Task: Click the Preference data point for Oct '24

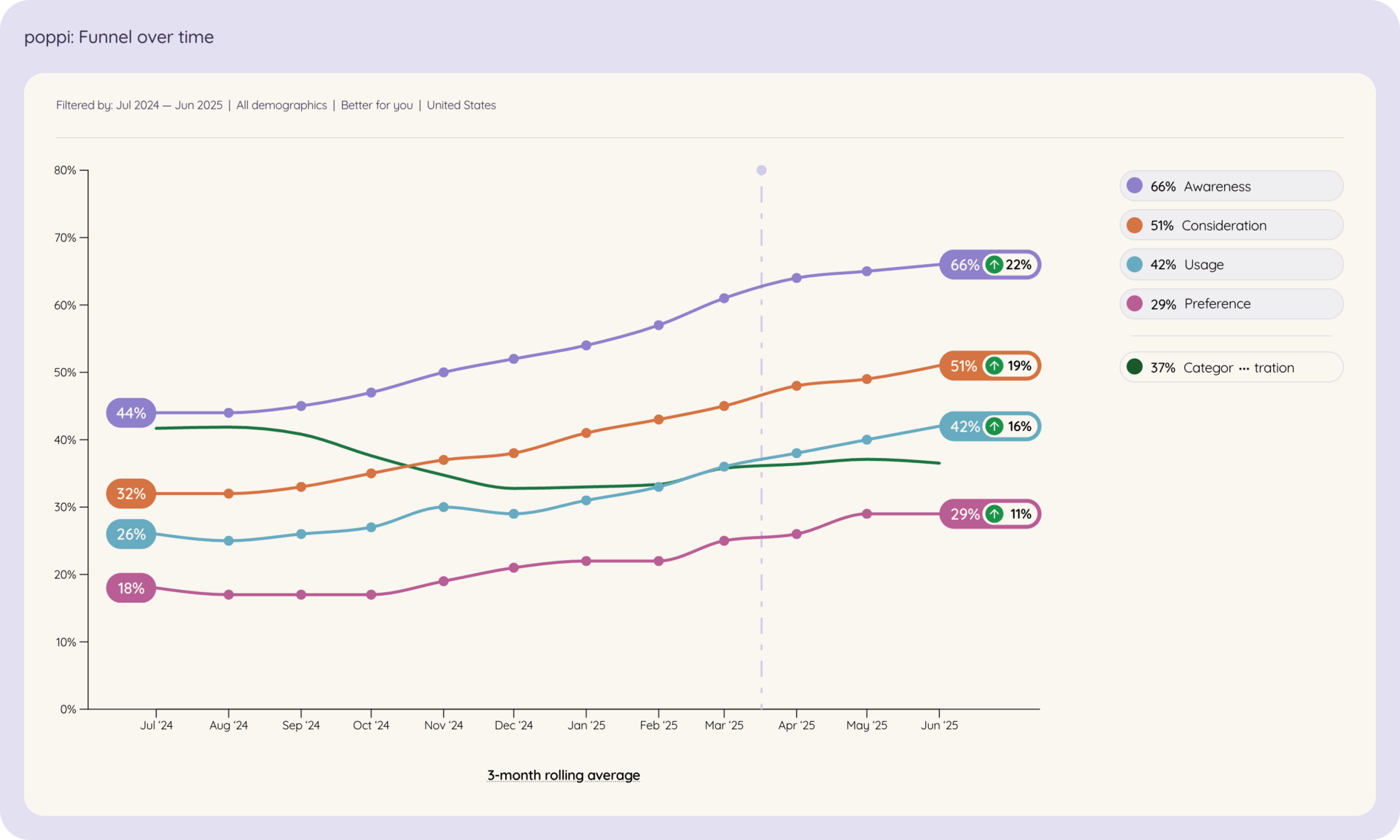Action: (371, 595)
